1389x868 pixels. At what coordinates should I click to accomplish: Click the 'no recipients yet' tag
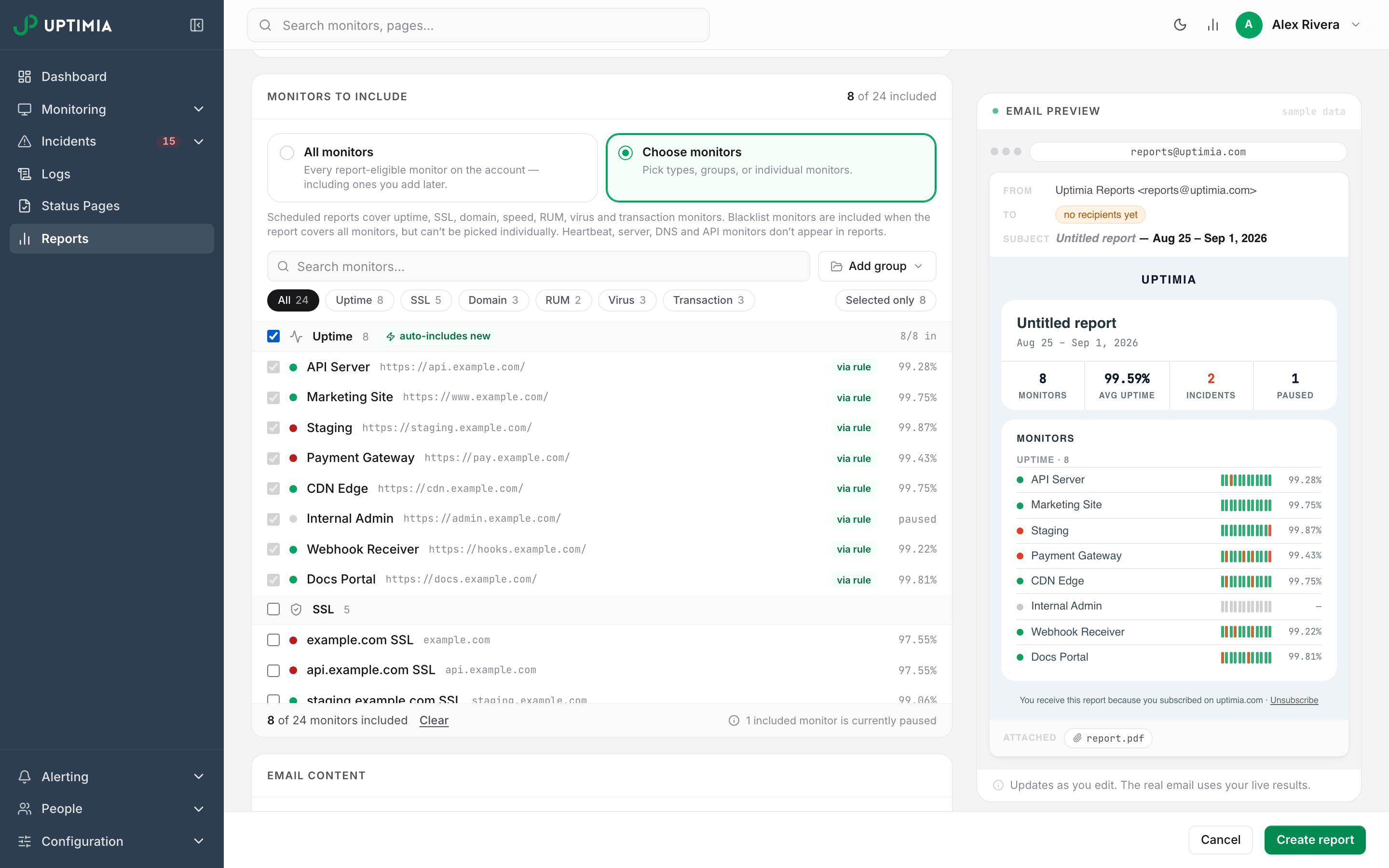(x=1100, y=215)
